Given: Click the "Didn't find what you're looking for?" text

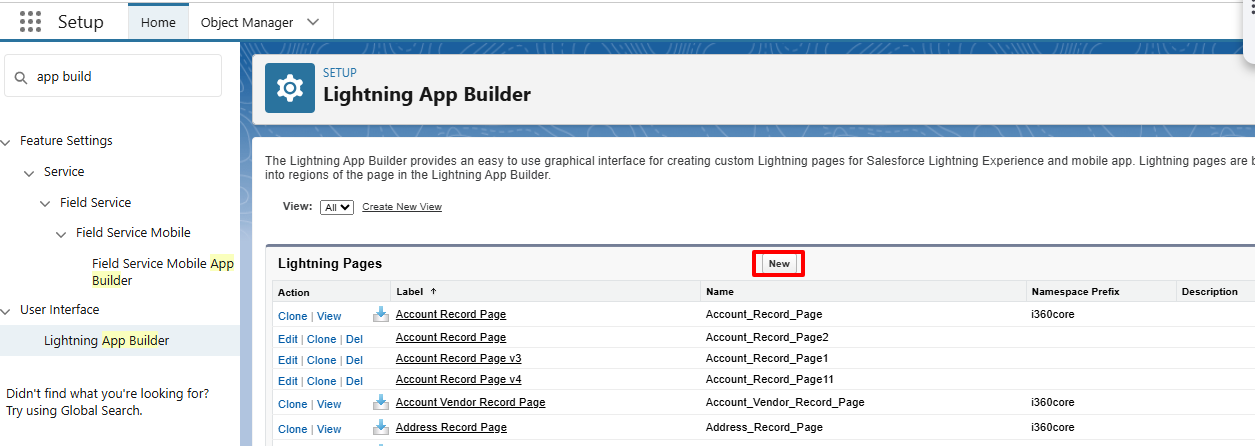Looking at the screenshot, I should click(108, 393).
